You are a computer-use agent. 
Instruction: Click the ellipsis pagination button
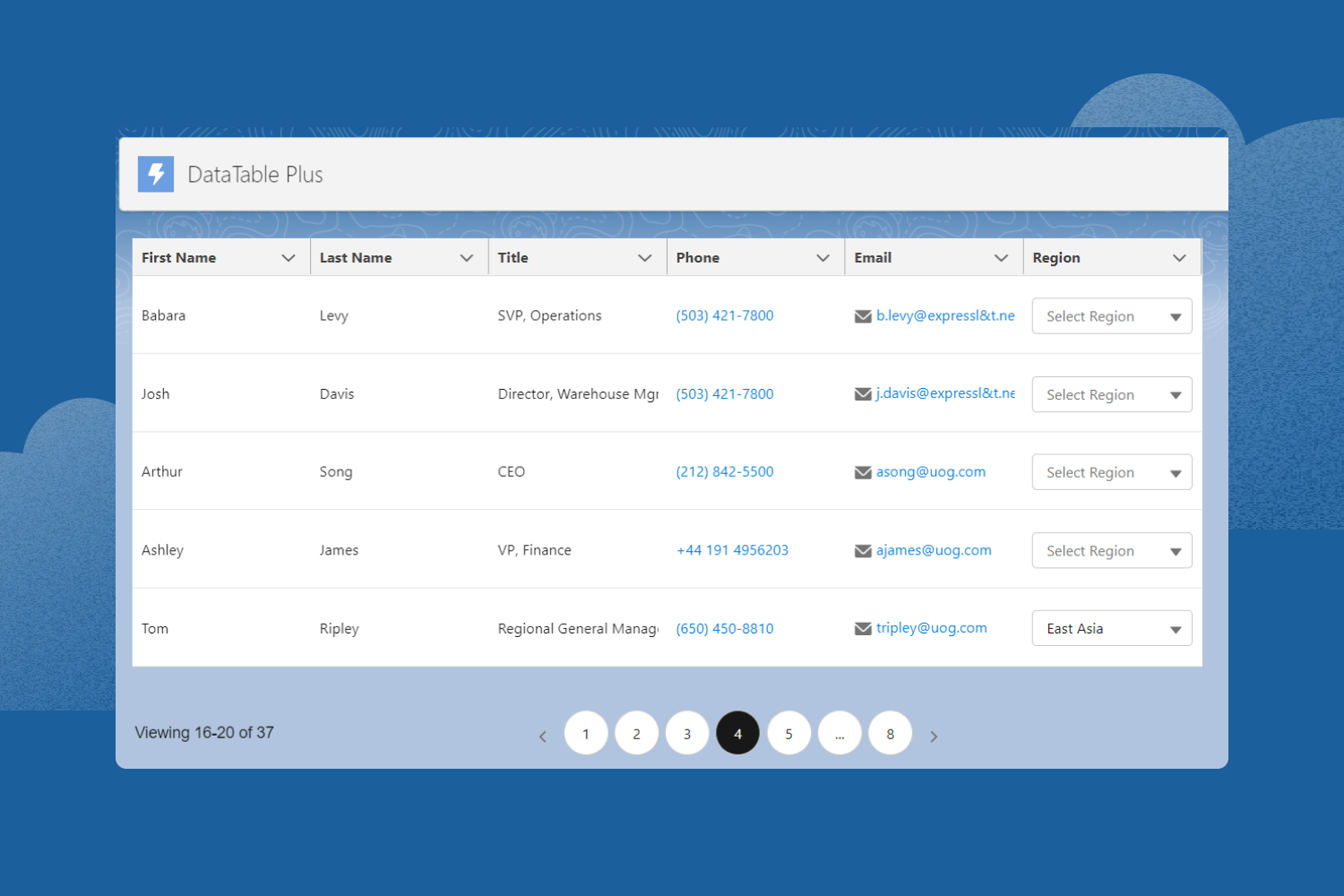[840, 734]
